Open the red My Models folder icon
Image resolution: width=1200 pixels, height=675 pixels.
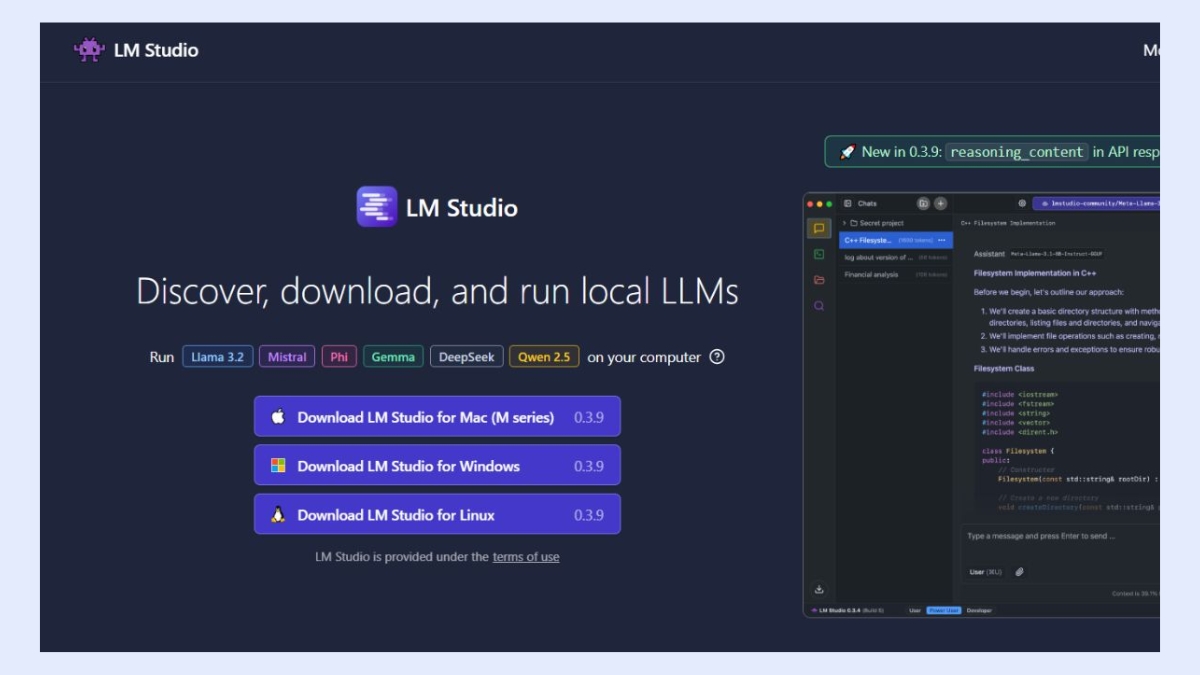(819, 280)
